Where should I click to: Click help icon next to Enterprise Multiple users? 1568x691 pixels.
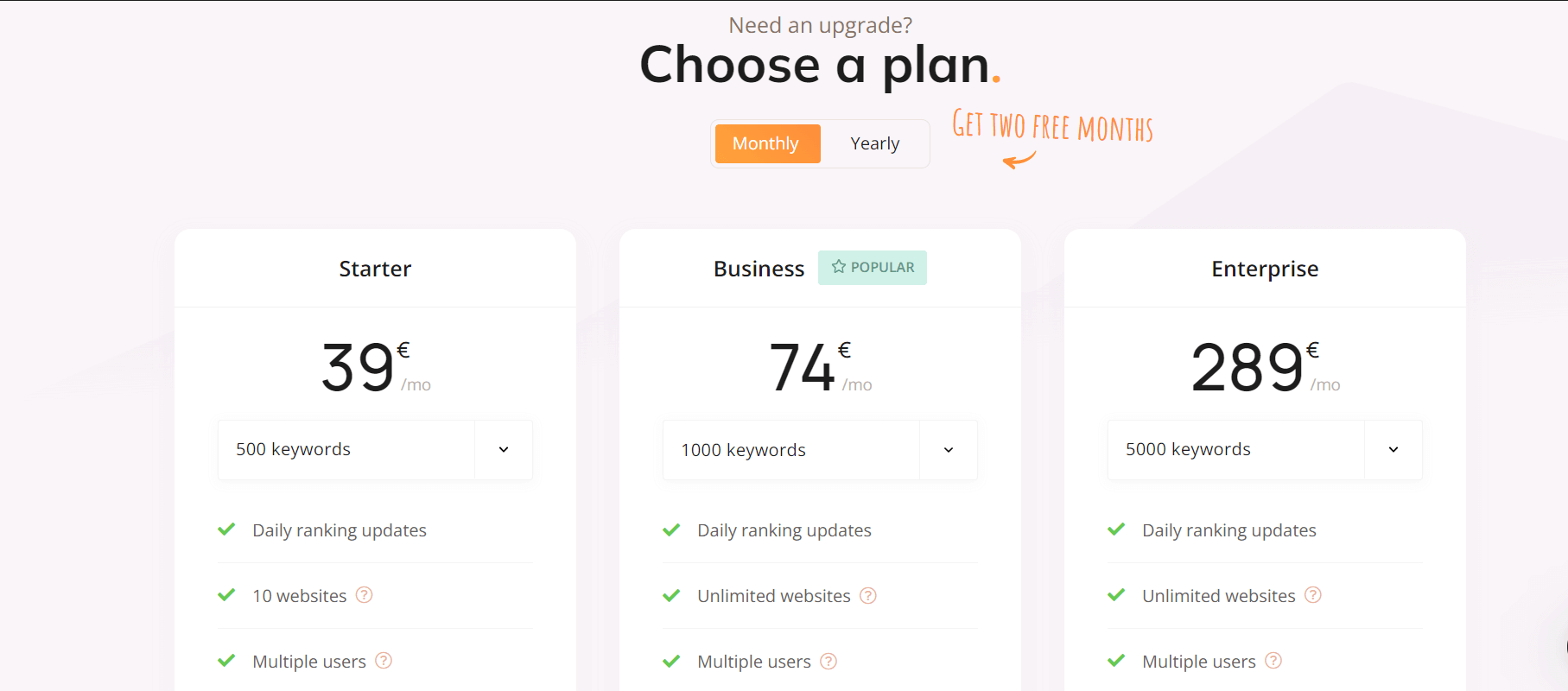point(1273,661)
